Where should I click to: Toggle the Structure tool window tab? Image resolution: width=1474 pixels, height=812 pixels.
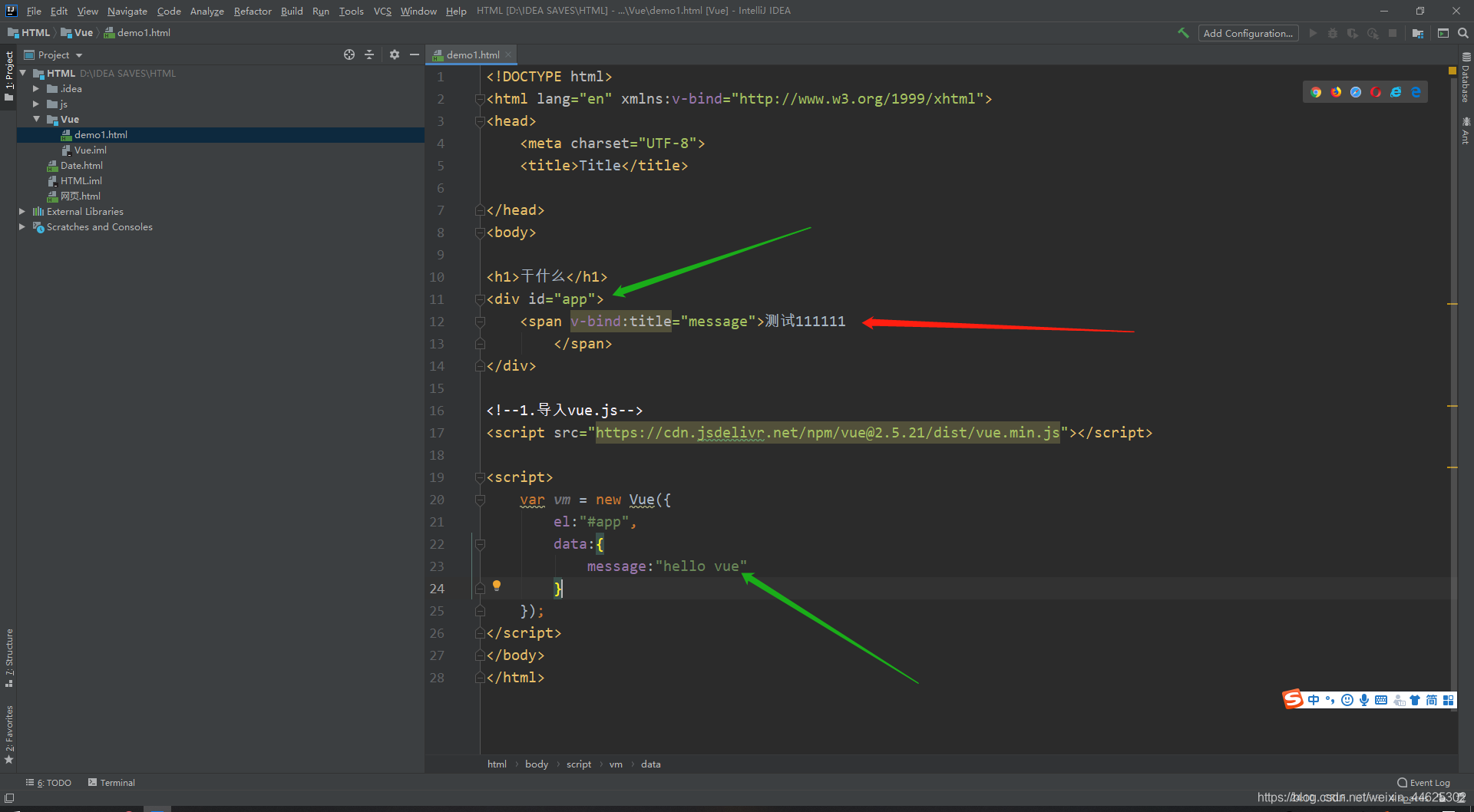(x=8, y=658)
